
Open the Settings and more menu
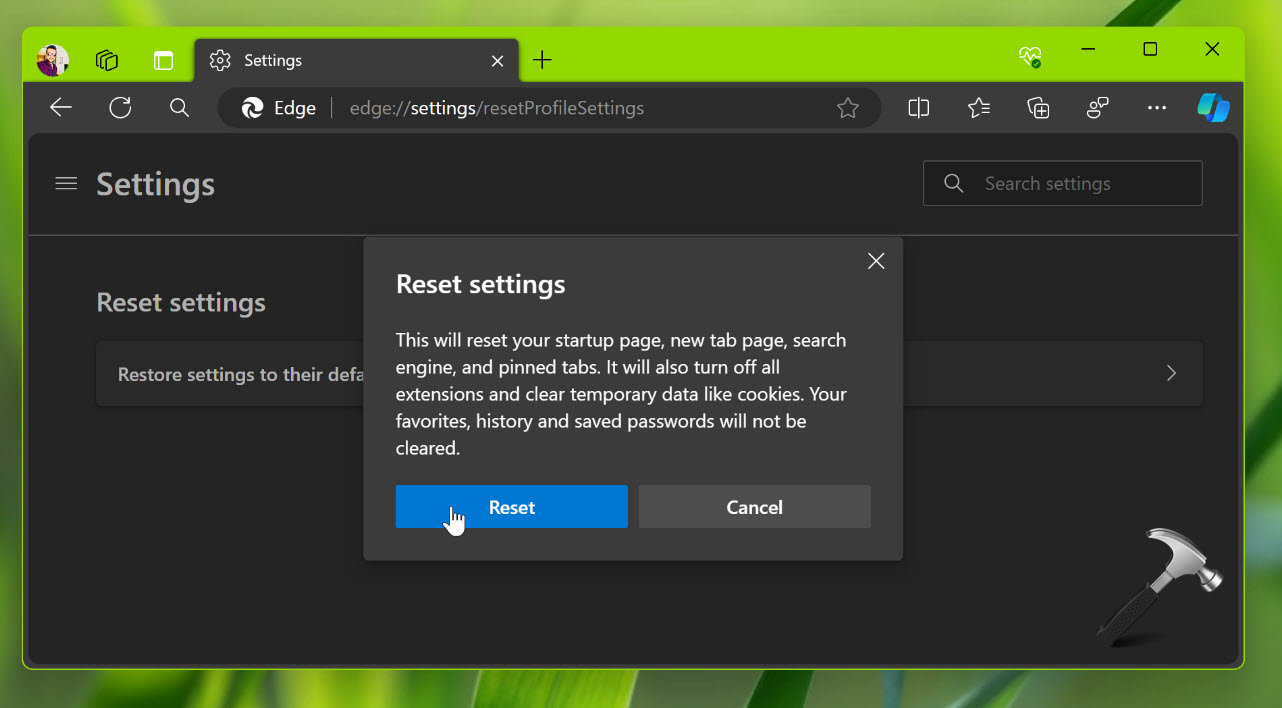[x=1157, y=108]
